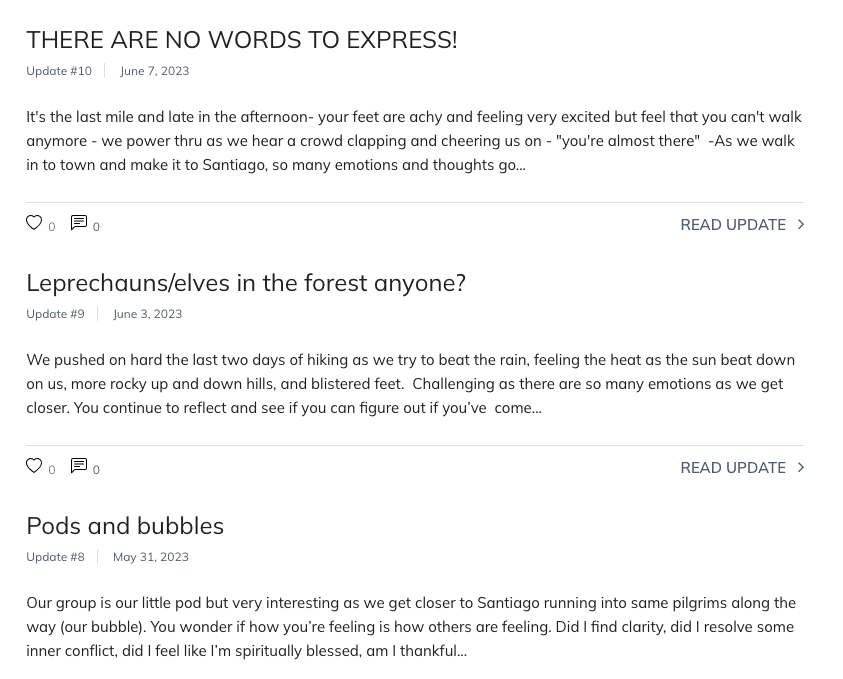Like the Update #10 post with heart icon
This screenshot has height=679, width=843.
34,223
